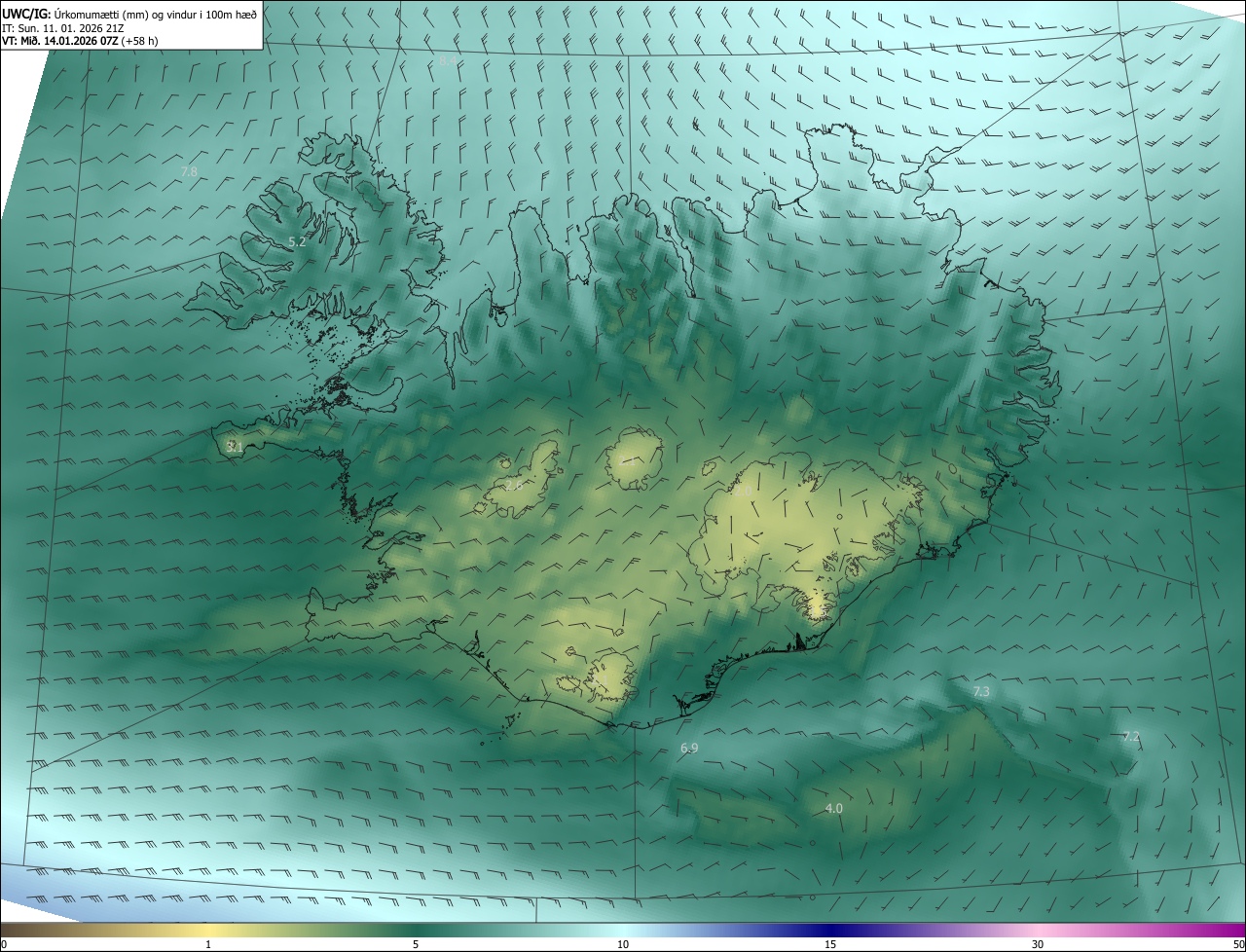Click the '5' tick label on the color scale
The image size is (1246, 952).
point(416,944)
